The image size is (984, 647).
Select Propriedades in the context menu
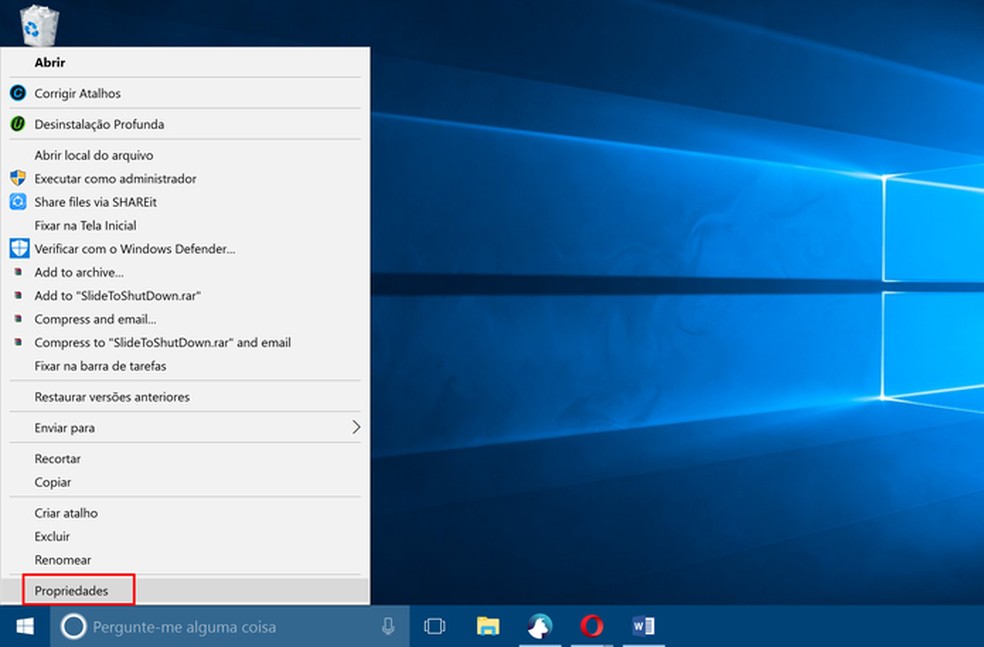71,591
